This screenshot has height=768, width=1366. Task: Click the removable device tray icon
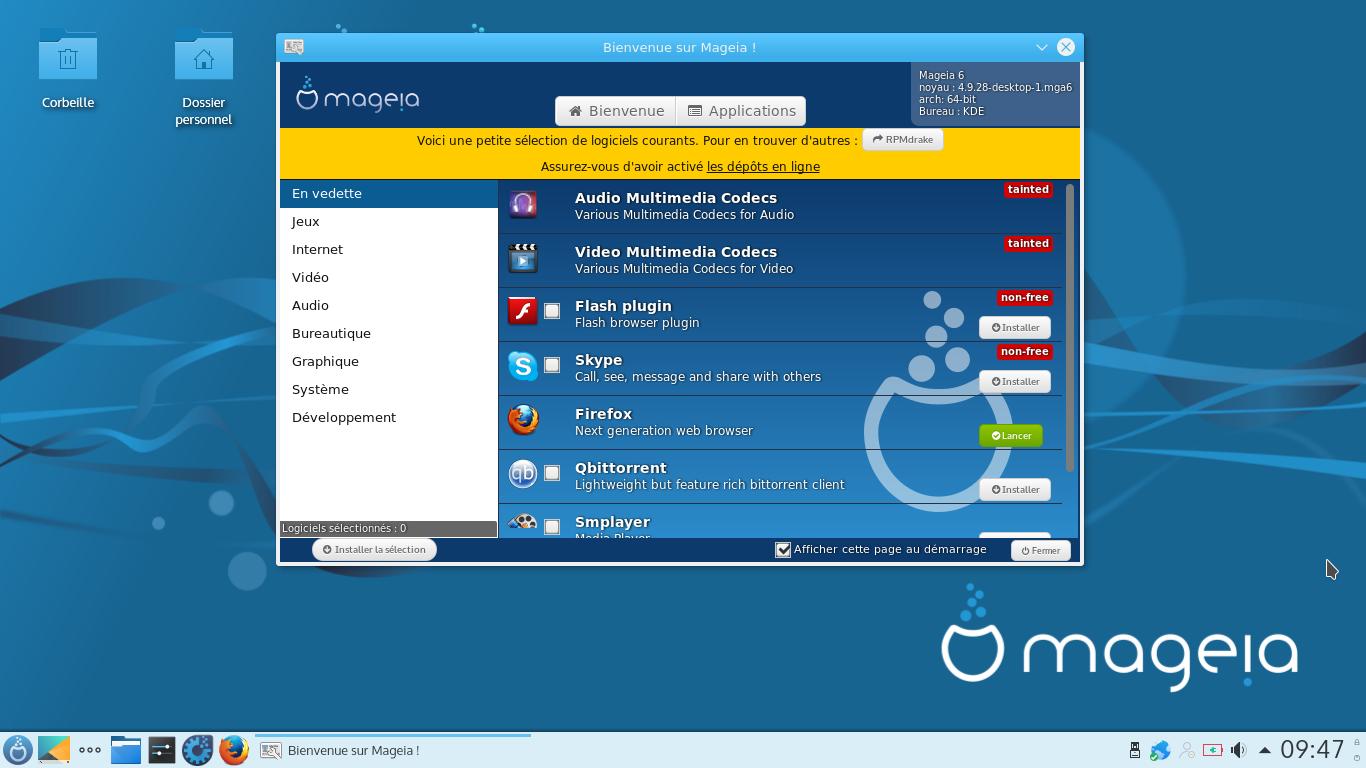click(x=1135, y=750)
